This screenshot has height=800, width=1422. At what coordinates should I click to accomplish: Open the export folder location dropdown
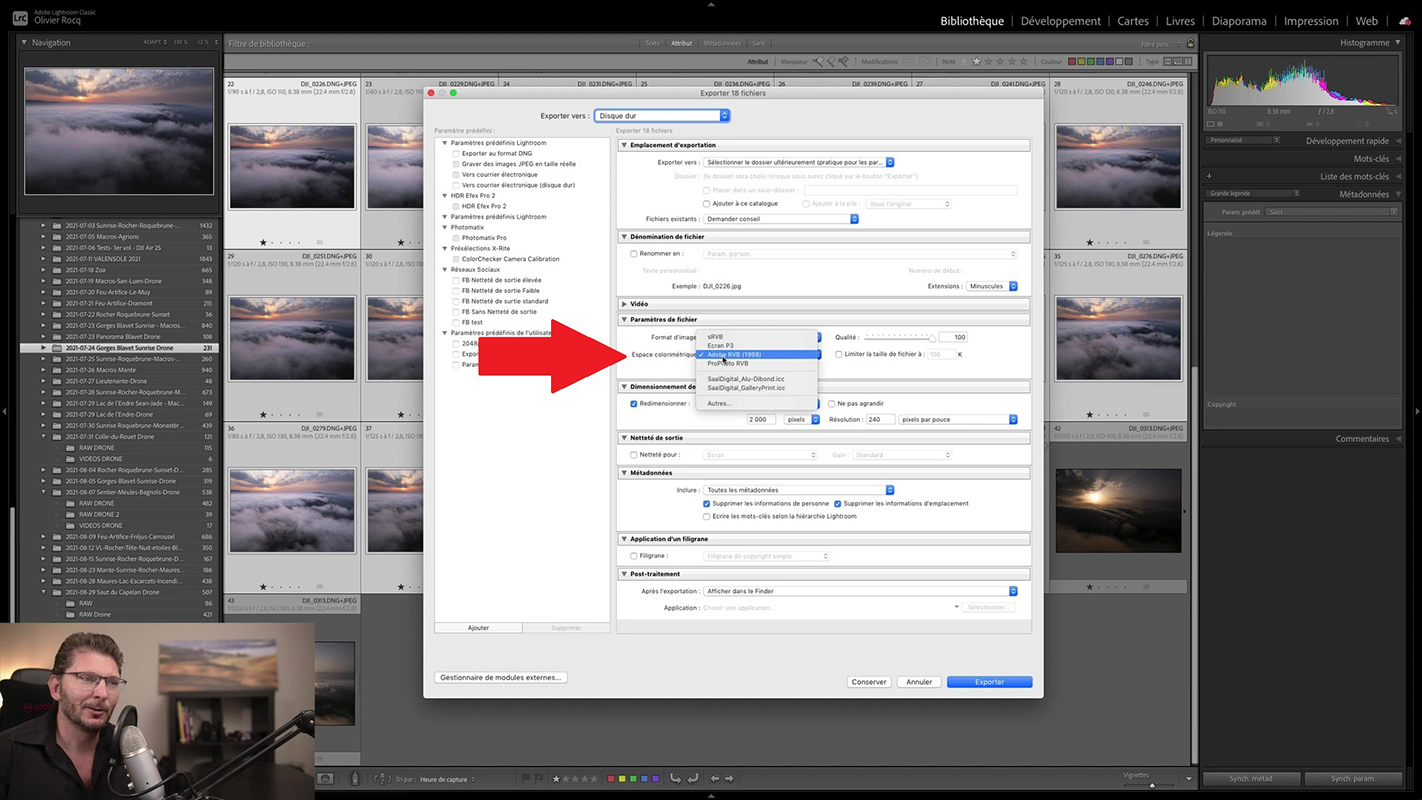pos(799,162)
